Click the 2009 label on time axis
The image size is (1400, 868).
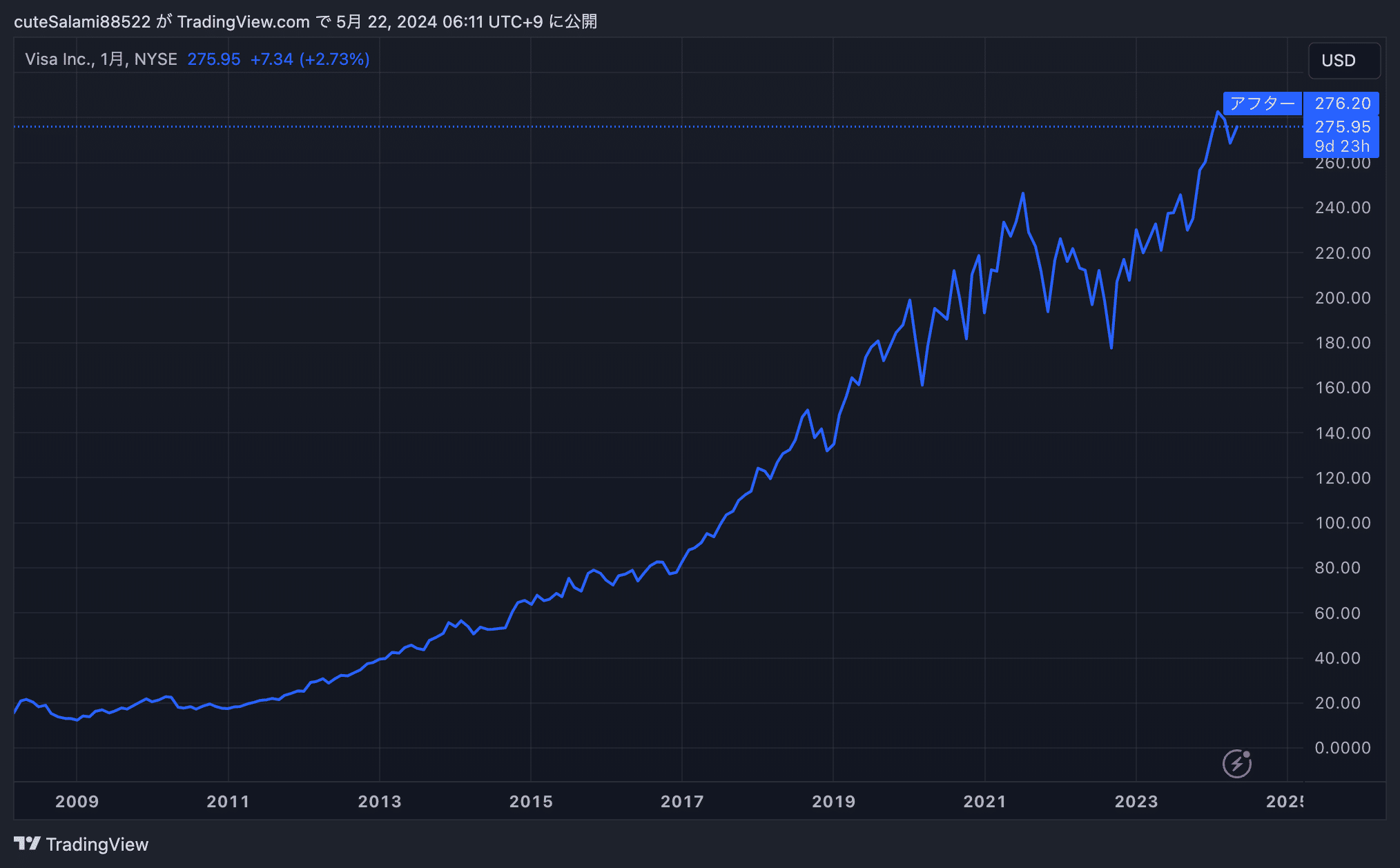77,801
